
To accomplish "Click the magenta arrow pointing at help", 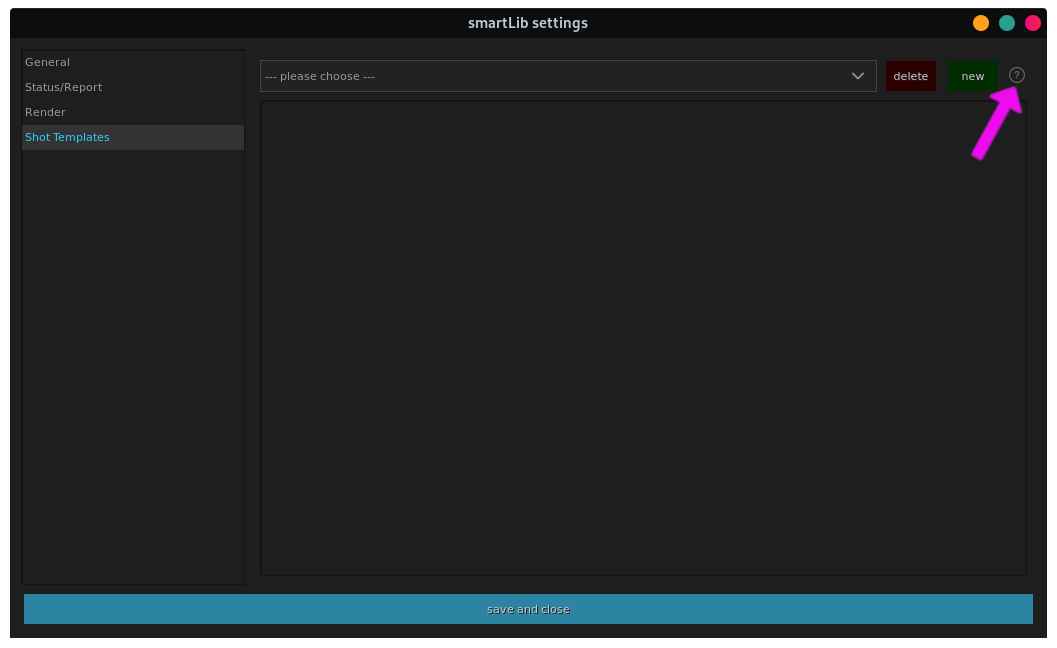I will click(x=995, y=123).
